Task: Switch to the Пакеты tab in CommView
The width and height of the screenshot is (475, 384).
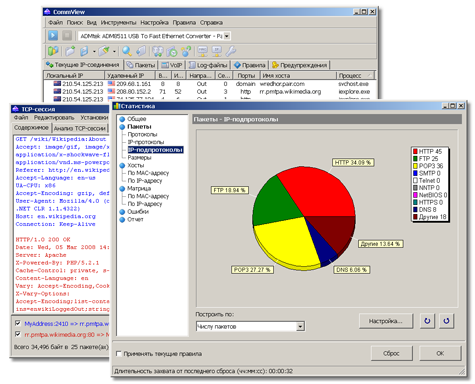Action: [141, 65]
